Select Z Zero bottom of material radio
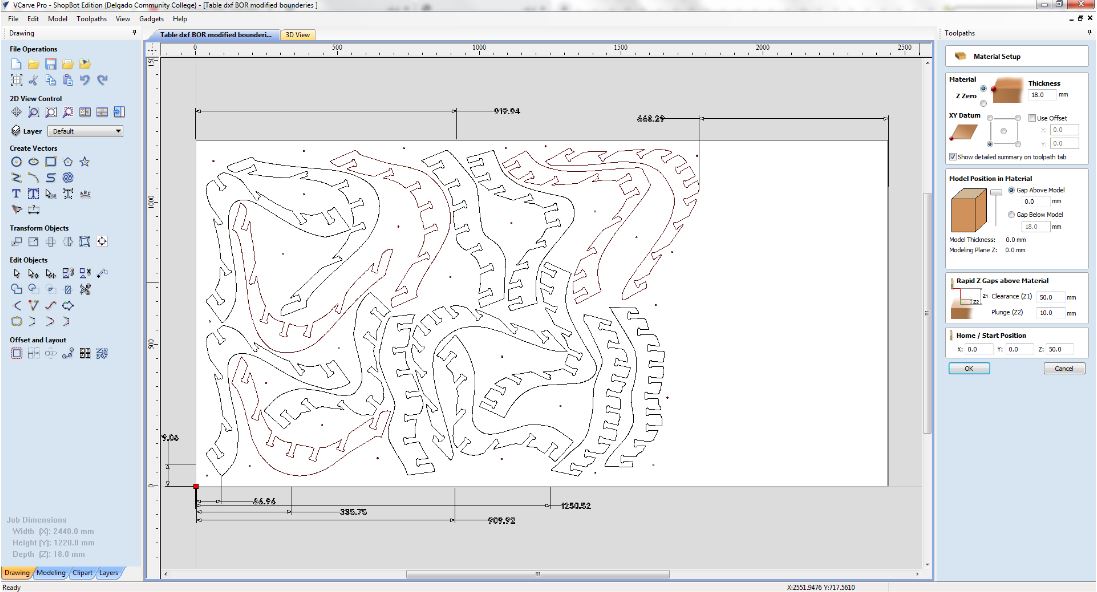1097x592 pixels. click(x=984, y=104)
